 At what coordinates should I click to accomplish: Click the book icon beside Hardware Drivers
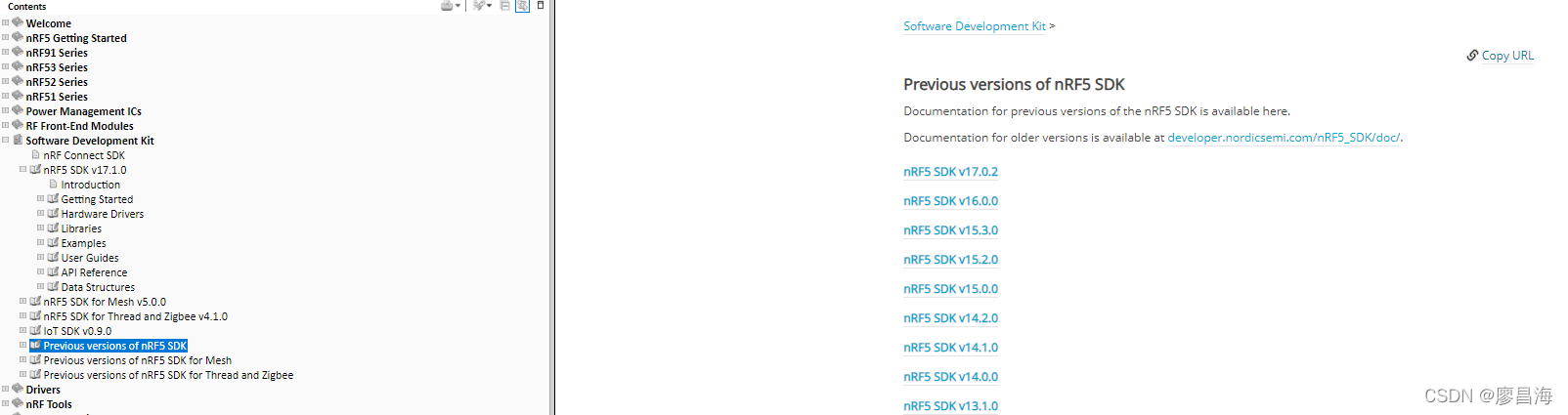pyautogui.click(x=53, y=213)
